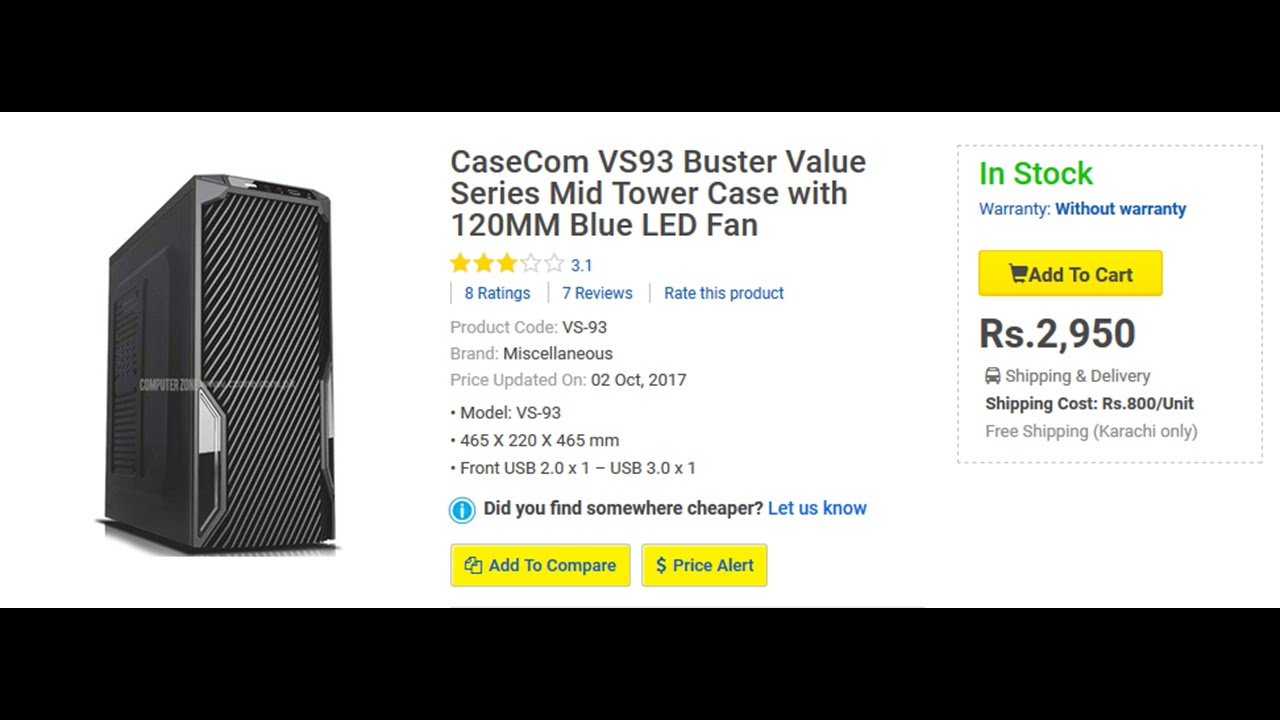Click the compare icon on Add To Compare

[x=473, y=565]
